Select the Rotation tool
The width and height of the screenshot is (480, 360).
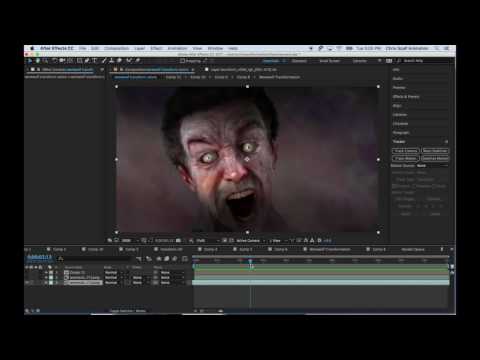coord(55,61)
